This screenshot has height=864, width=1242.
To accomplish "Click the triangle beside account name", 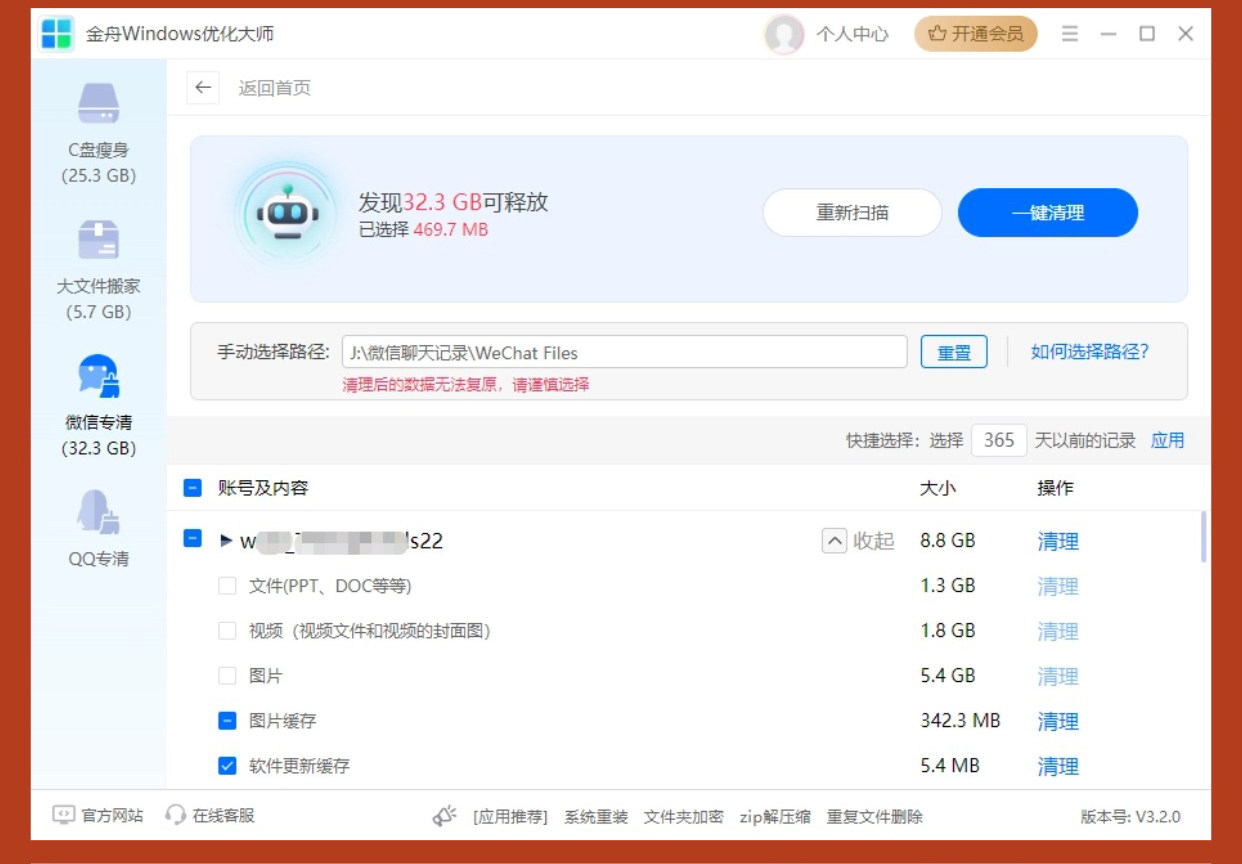I will pyautogui.click(x=226, y=540).
